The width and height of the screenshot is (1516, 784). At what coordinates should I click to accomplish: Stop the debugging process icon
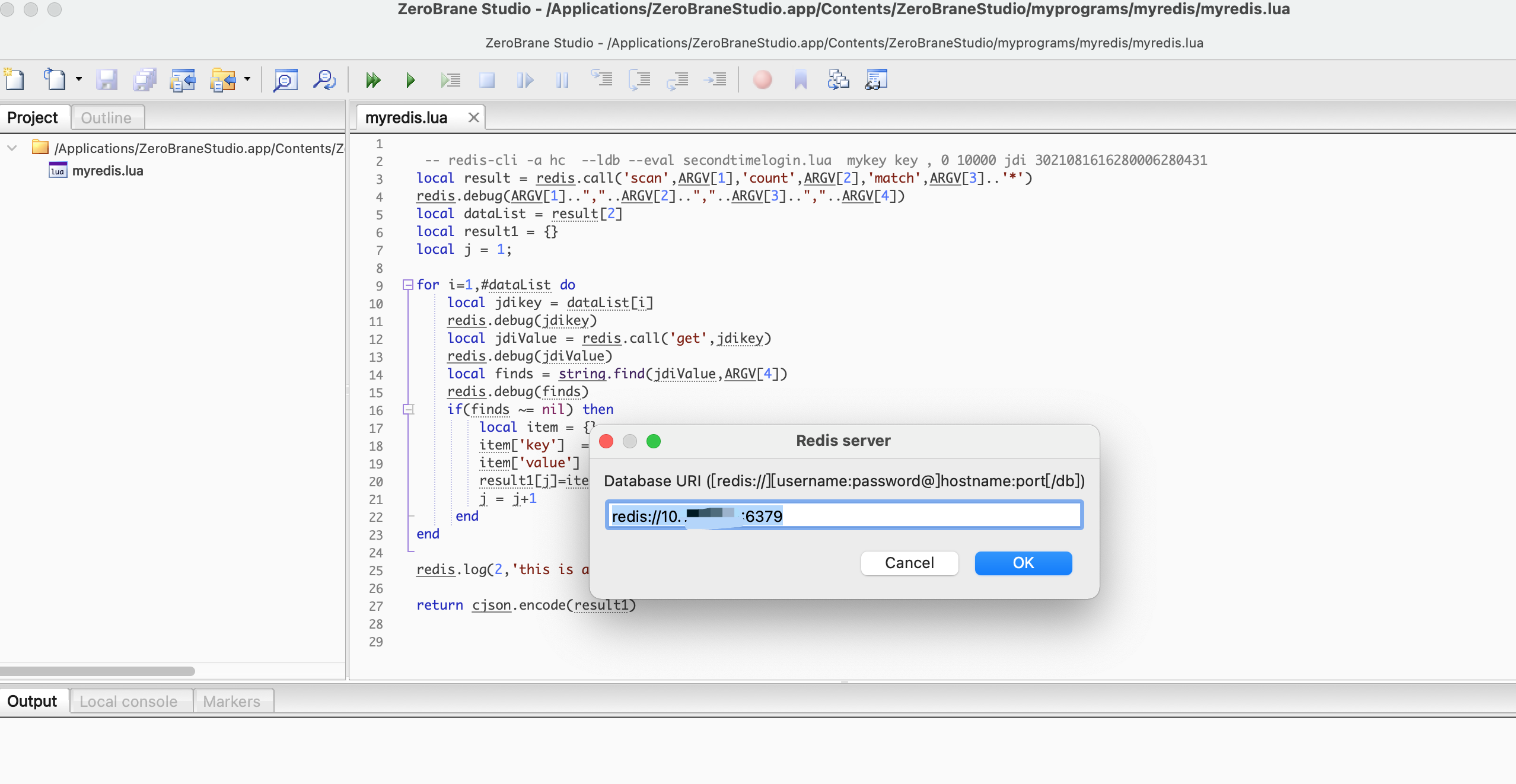[487, 79]
